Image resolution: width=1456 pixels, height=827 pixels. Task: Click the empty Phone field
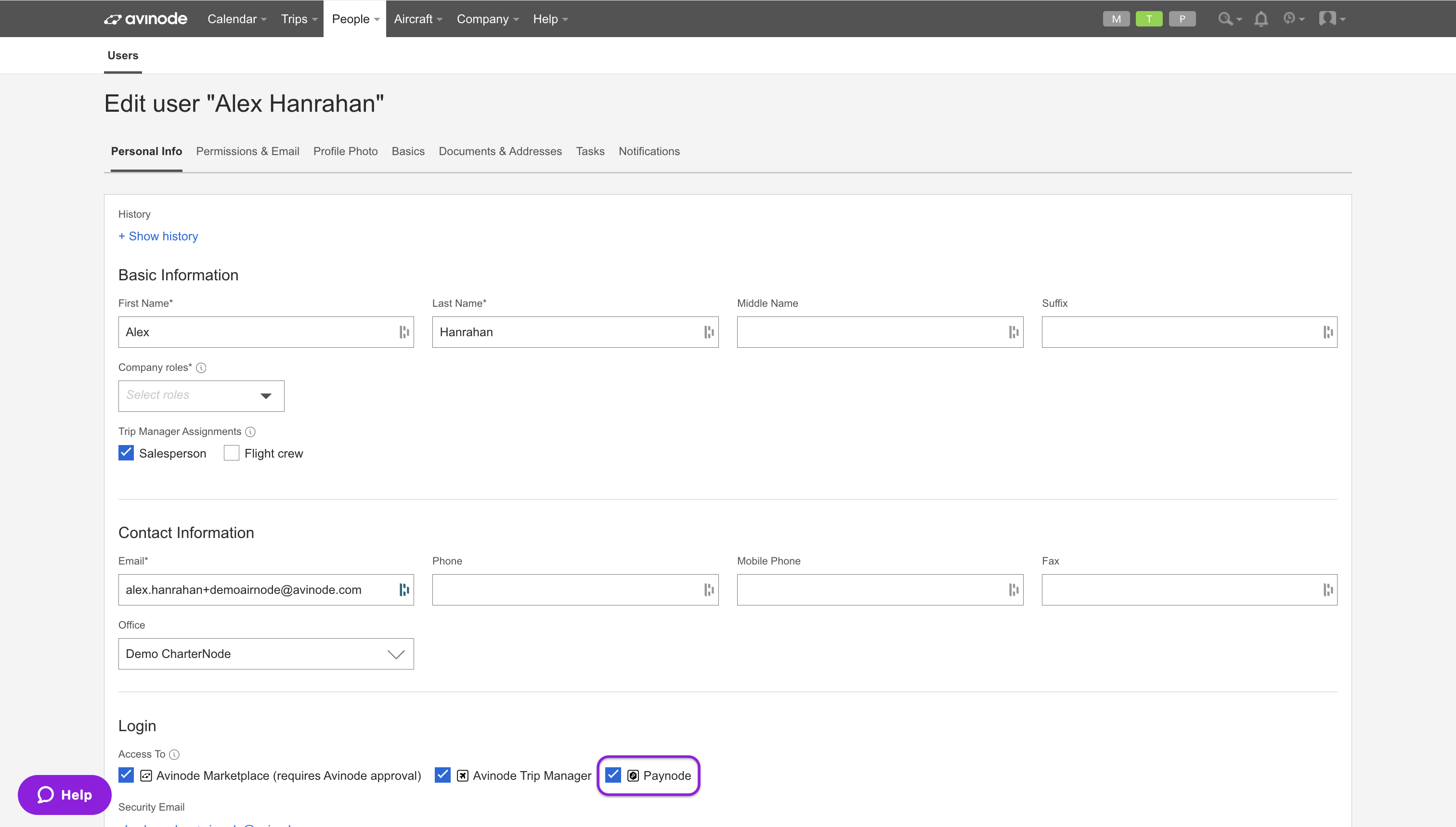pos(575,590)
